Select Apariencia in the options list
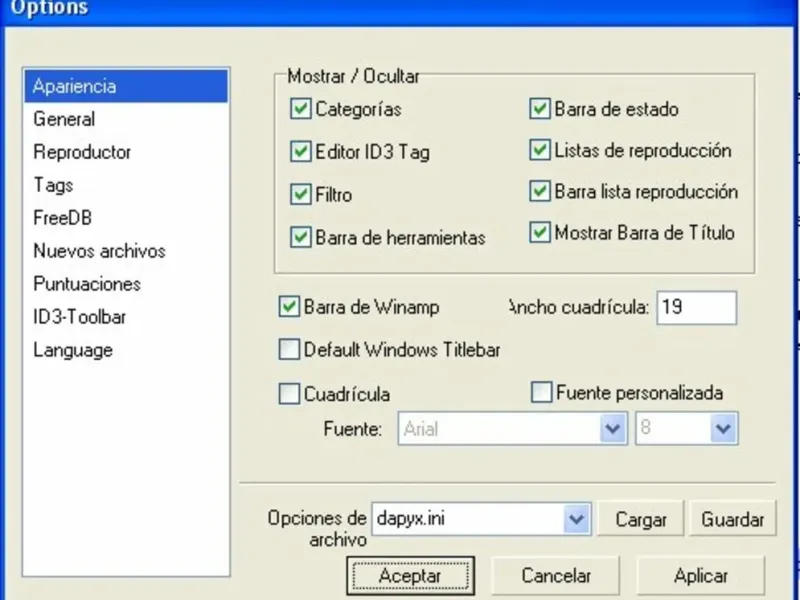 point(126,86)
